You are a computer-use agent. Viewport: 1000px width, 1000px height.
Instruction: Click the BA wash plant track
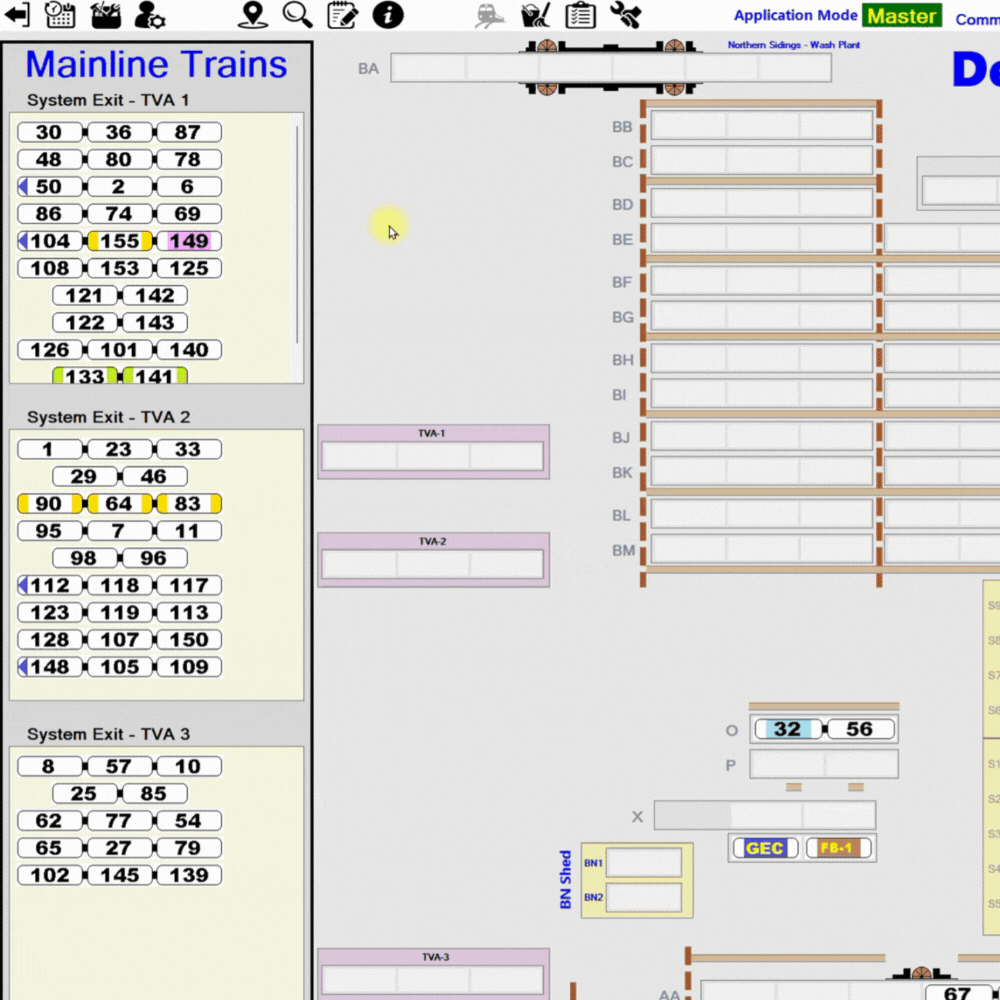click(x=611, y=68)
